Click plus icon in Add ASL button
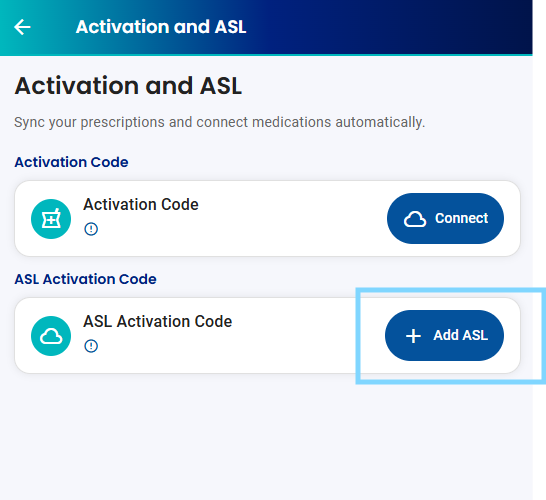 point(413,336)
